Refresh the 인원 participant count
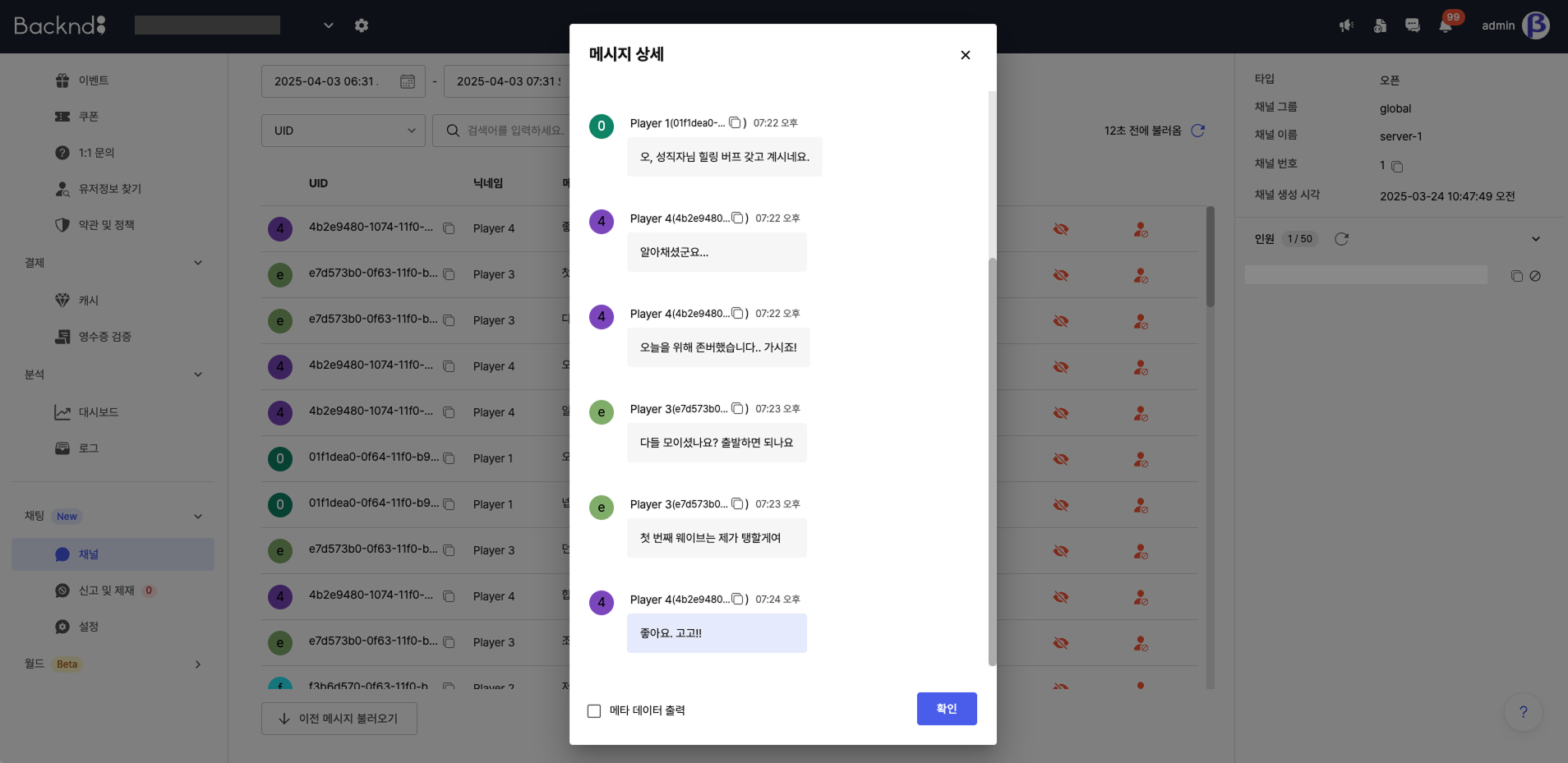This screenshot has width=1568, height=763. coord(1341,239)
